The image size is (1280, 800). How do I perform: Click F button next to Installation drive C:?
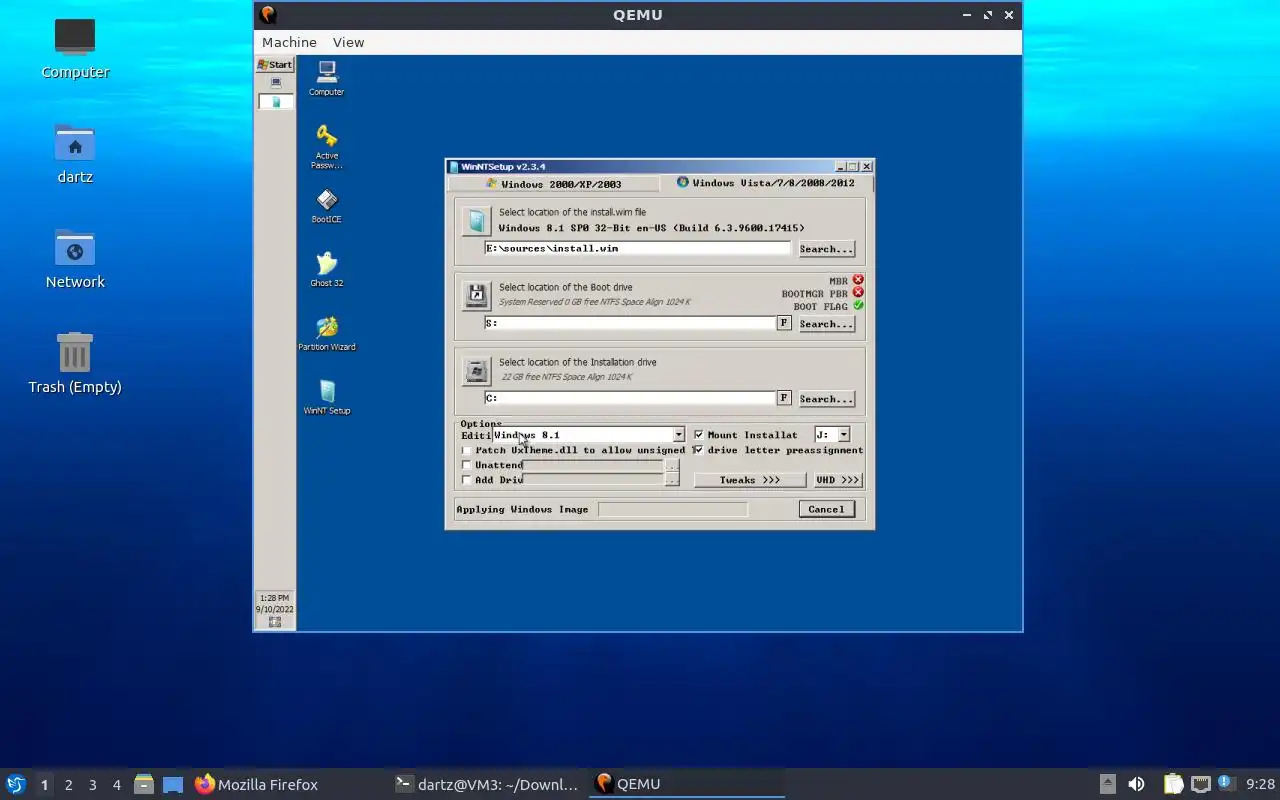[784, 398]
